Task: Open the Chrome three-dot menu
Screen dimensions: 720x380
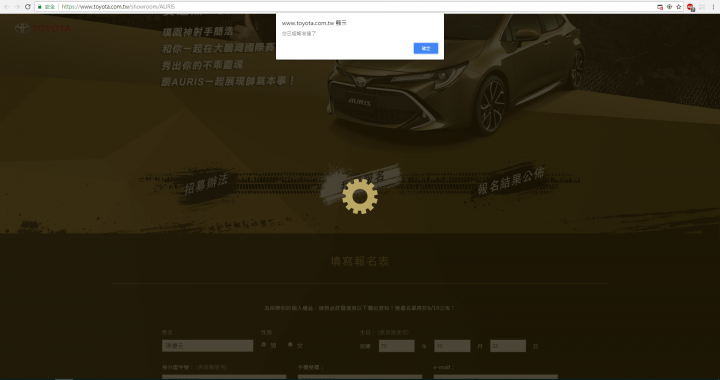Action: pyautogui.click(x=713, y=6)
